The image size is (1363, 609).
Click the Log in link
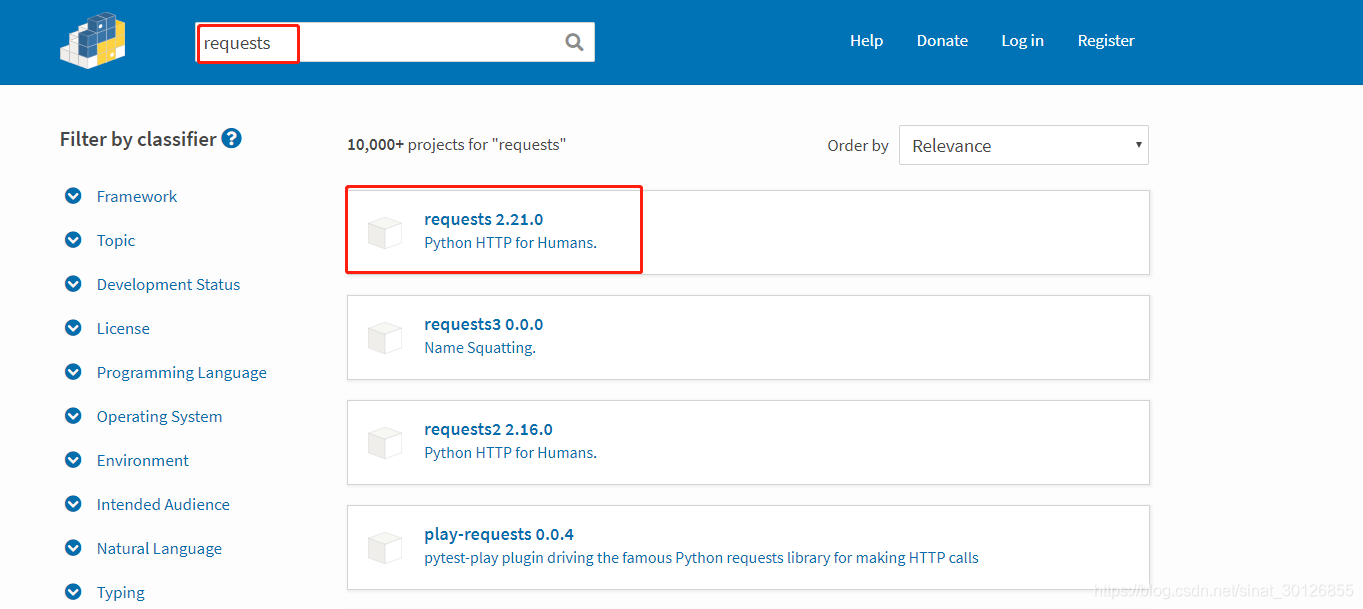point(1022,41)
